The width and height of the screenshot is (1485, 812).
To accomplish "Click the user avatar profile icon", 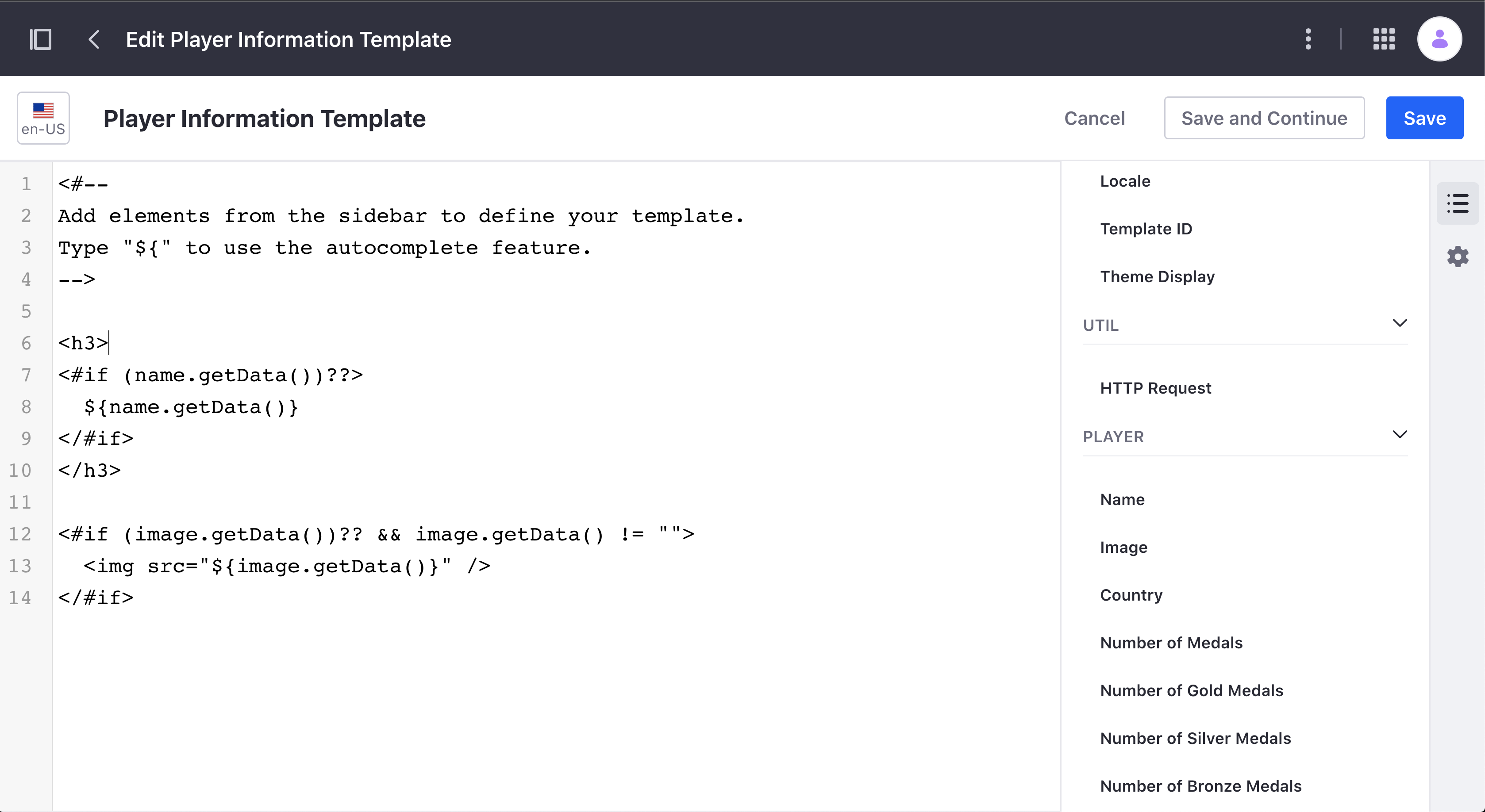I will (x=1438, y=40).
